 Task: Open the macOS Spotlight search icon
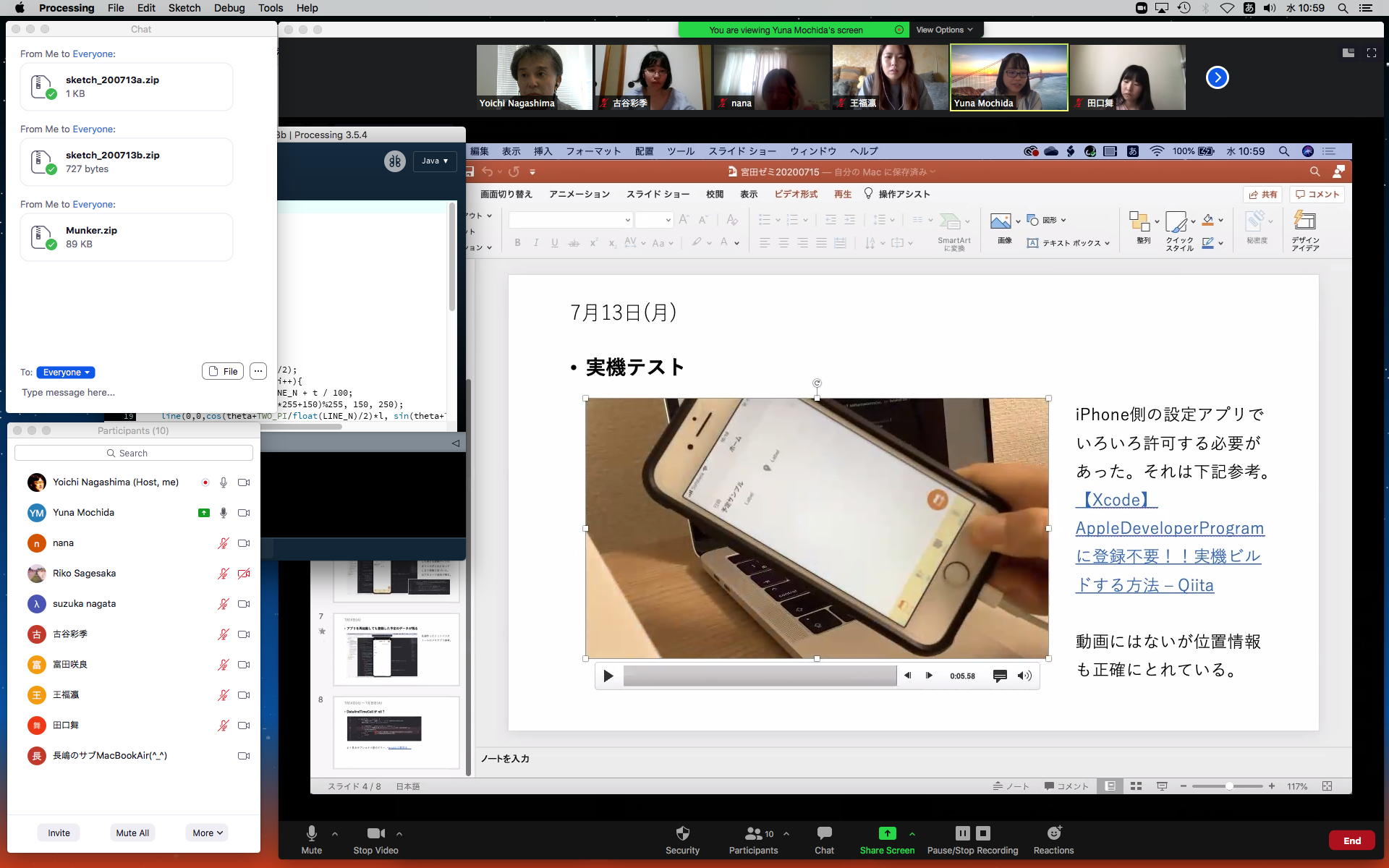click(x=1343, y=8)
